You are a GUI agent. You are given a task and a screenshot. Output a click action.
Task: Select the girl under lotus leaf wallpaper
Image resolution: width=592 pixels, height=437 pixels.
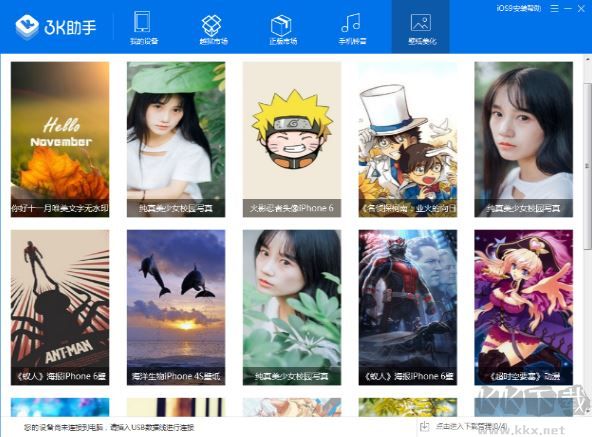[x=176, y=139]
